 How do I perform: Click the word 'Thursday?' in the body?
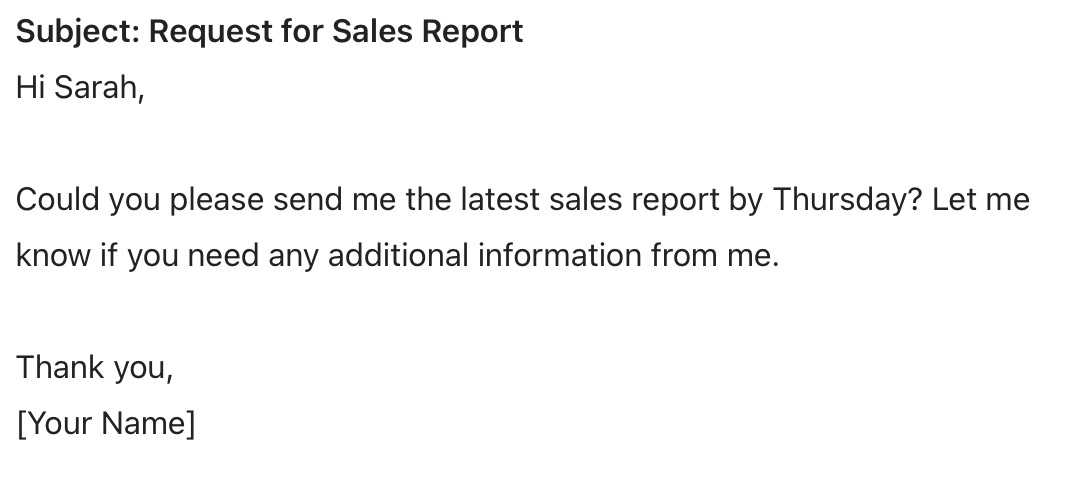coord(847,201)
